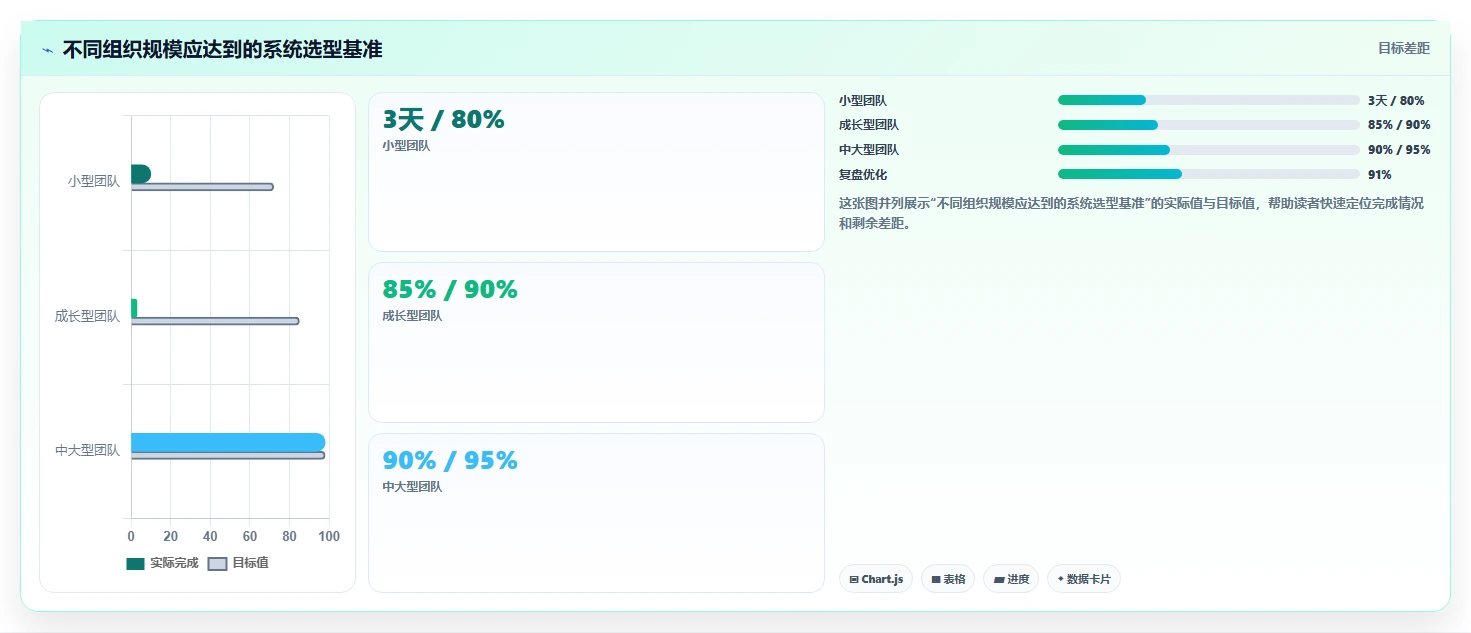Click the 3天 / 80% headline in the data card
The width and height of the screenshot is (1471, 633).
coord(444,119)
